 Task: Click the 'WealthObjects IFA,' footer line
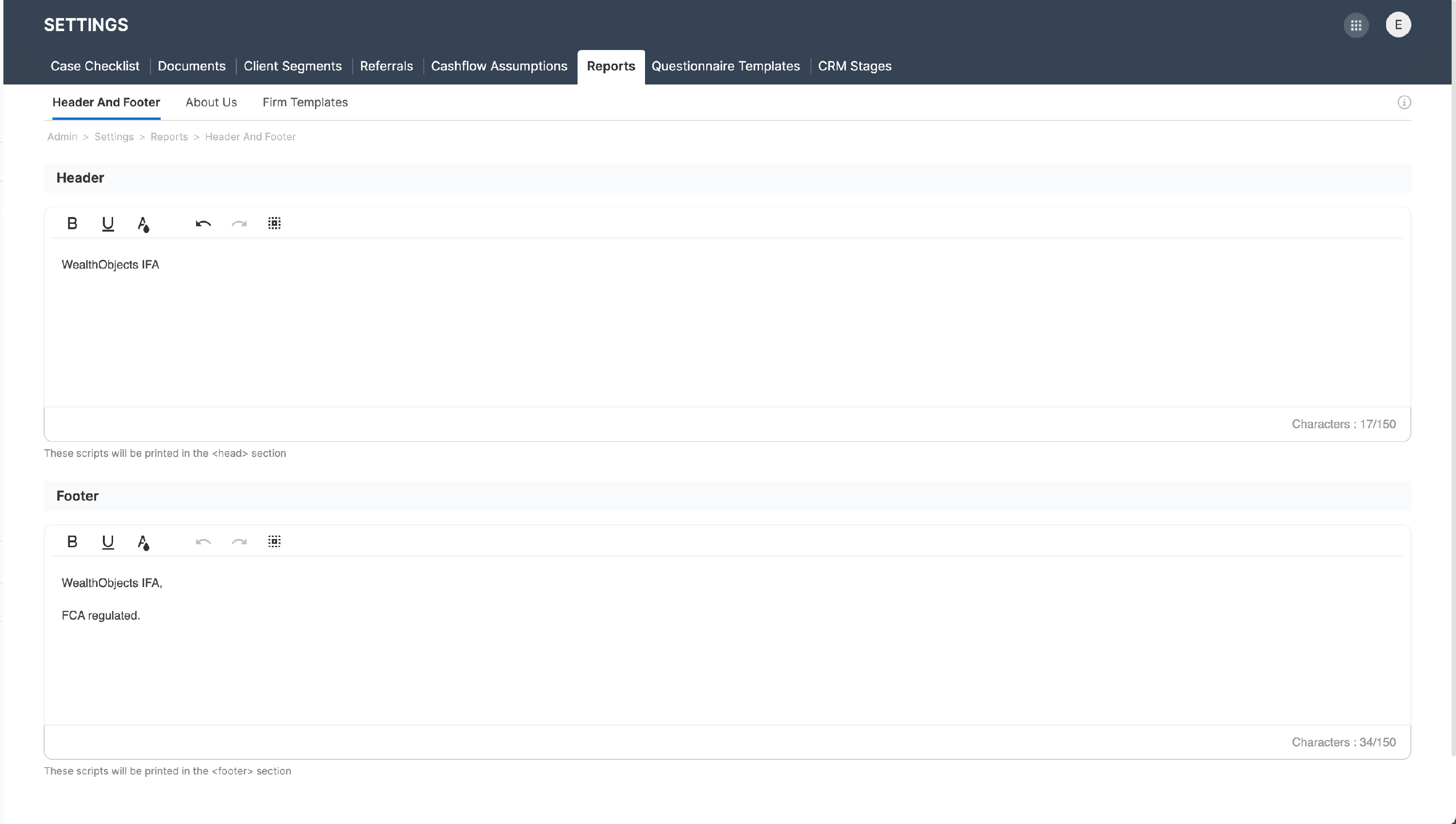112,583
